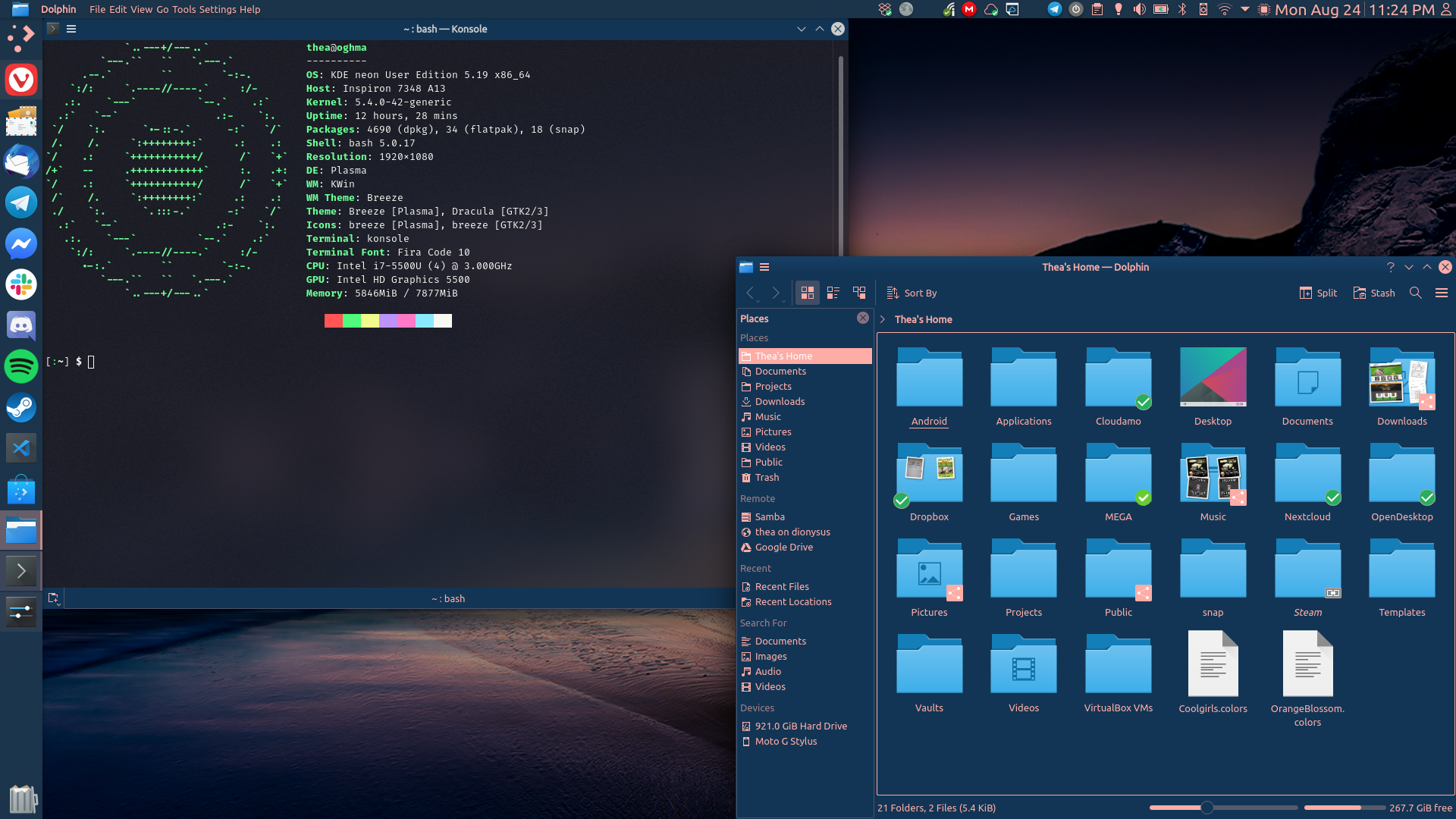
Task: Open Spotify from the dock
Action: point(21,366)
